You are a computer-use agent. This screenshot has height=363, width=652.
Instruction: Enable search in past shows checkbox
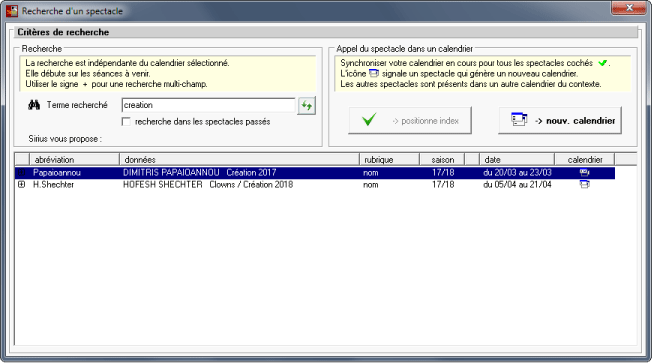click(x=126, y=121)
